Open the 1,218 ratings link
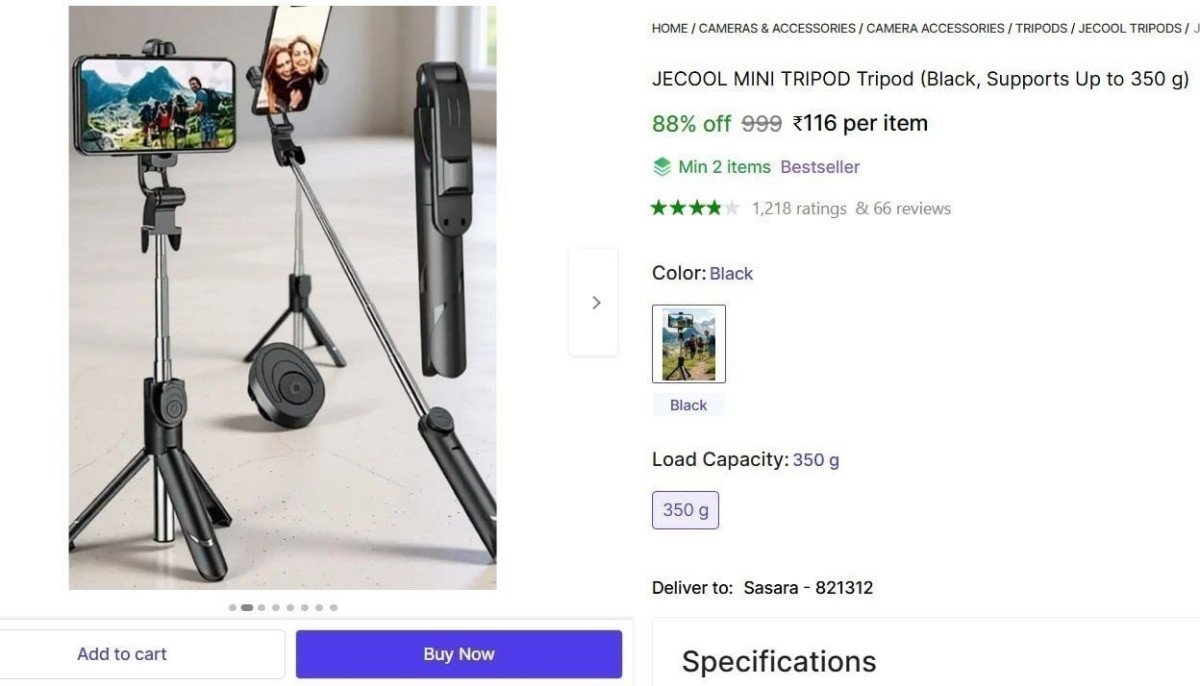 click(x=801, y=208)
